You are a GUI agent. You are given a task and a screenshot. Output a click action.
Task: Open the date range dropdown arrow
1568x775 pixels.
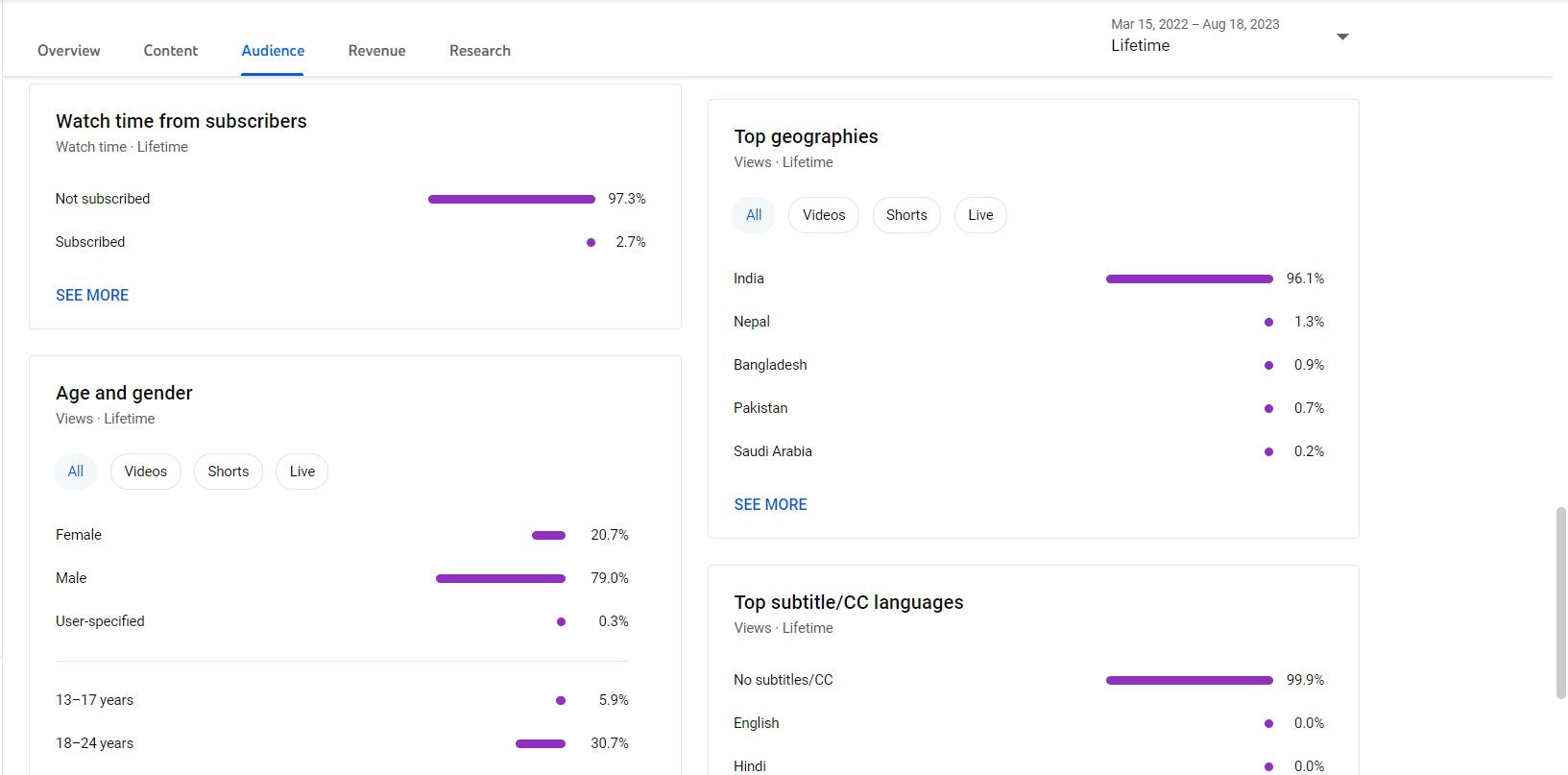pyautogui.click(x=1342, y=37)
